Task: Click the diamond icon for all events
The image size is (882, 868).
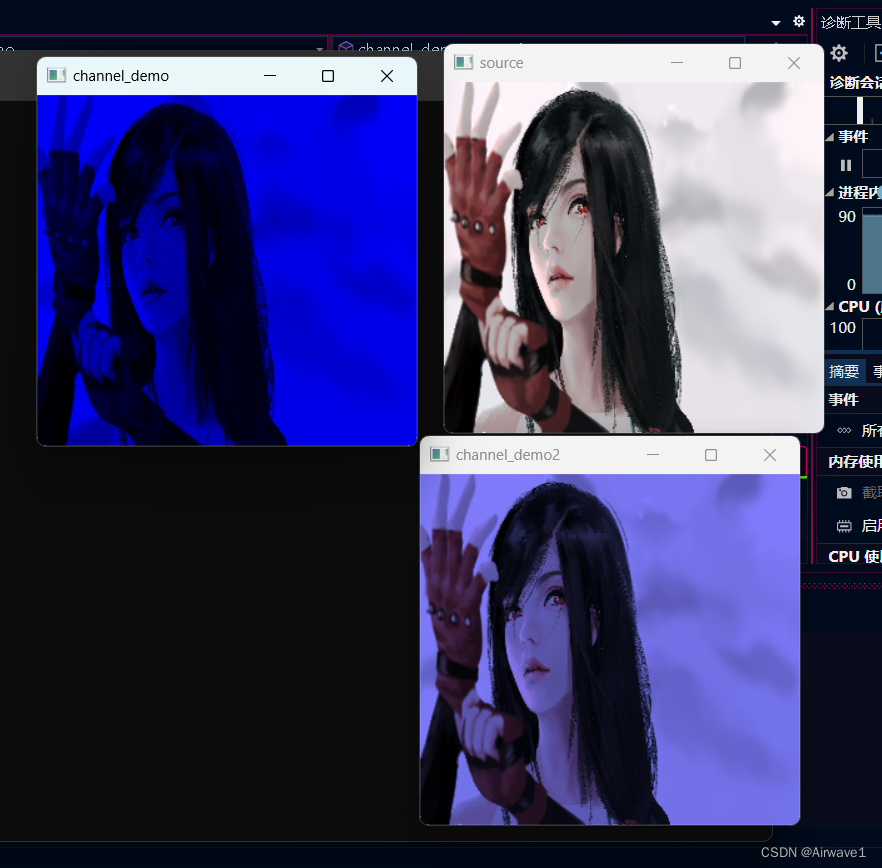Action: 844,431
